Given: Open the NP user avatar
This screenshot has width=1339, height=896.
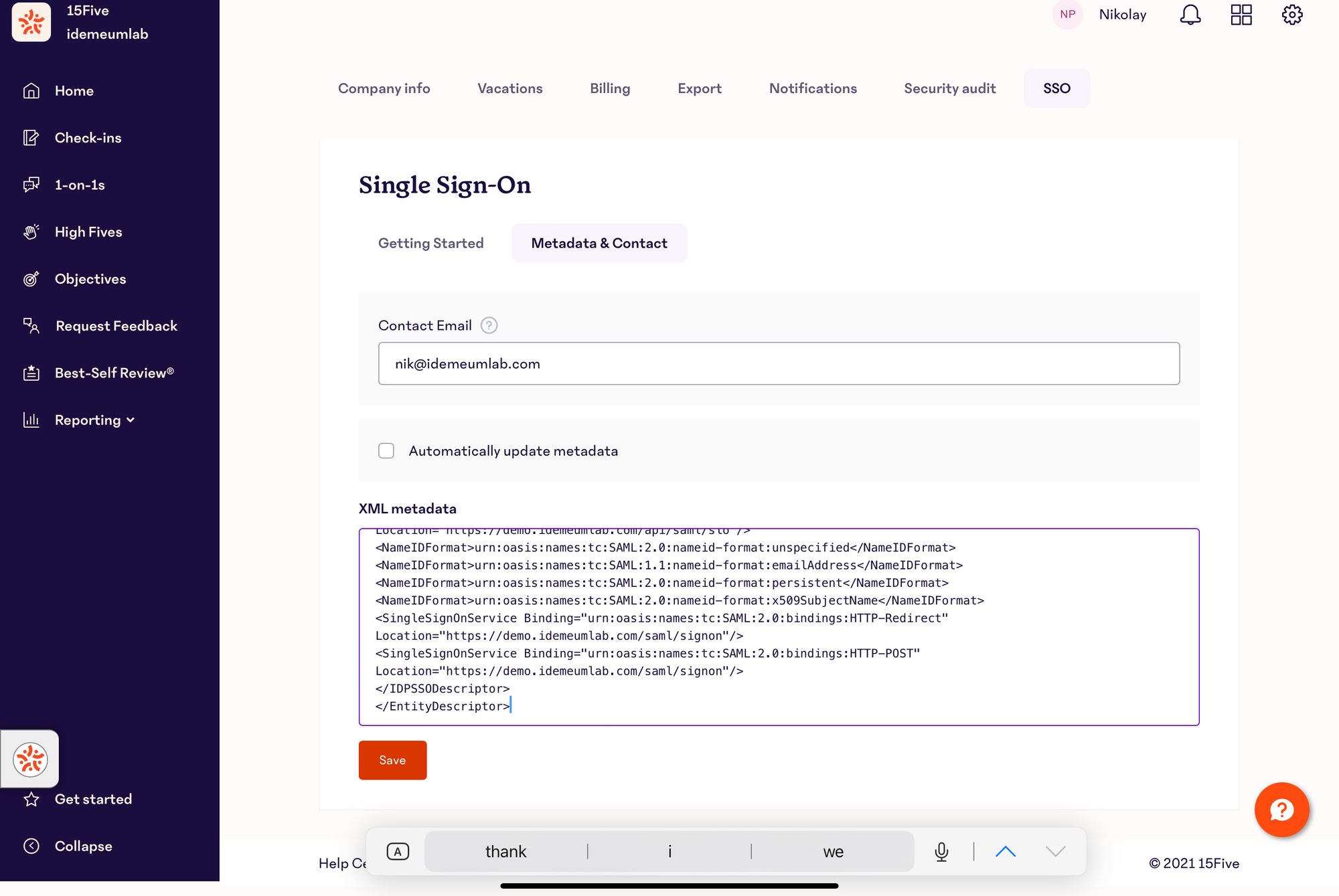Looking at the screenshot, I should click(1067, 15).
